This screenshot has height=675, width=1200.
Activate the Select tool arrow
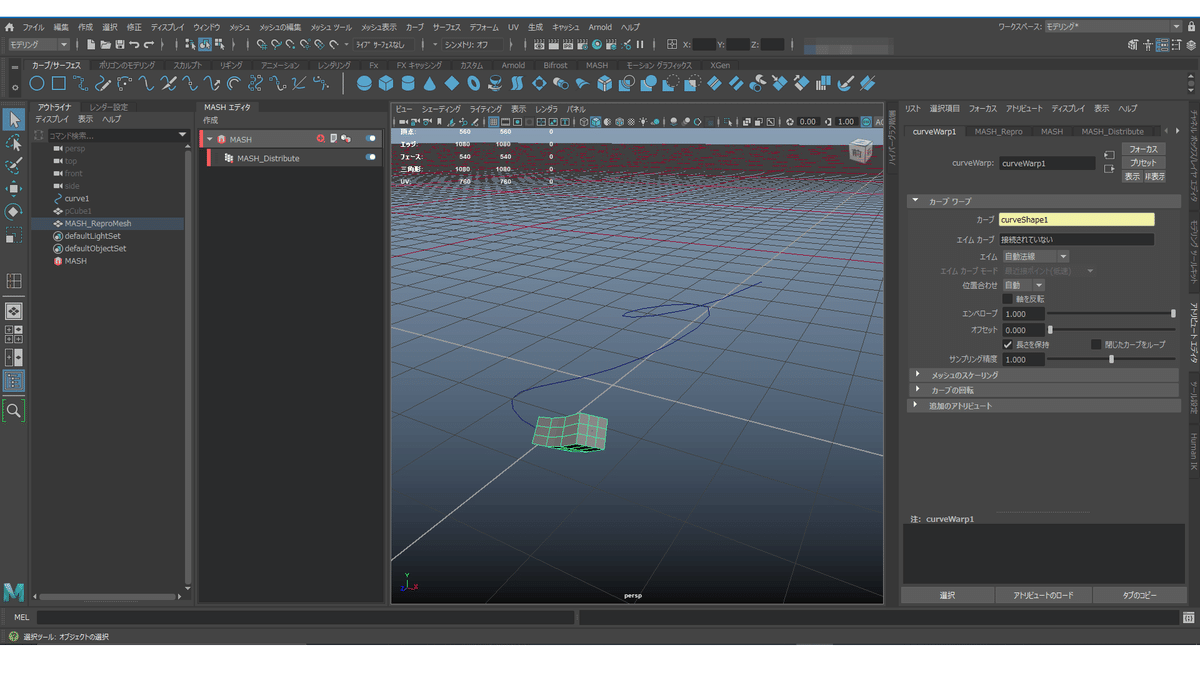point(14,119)
